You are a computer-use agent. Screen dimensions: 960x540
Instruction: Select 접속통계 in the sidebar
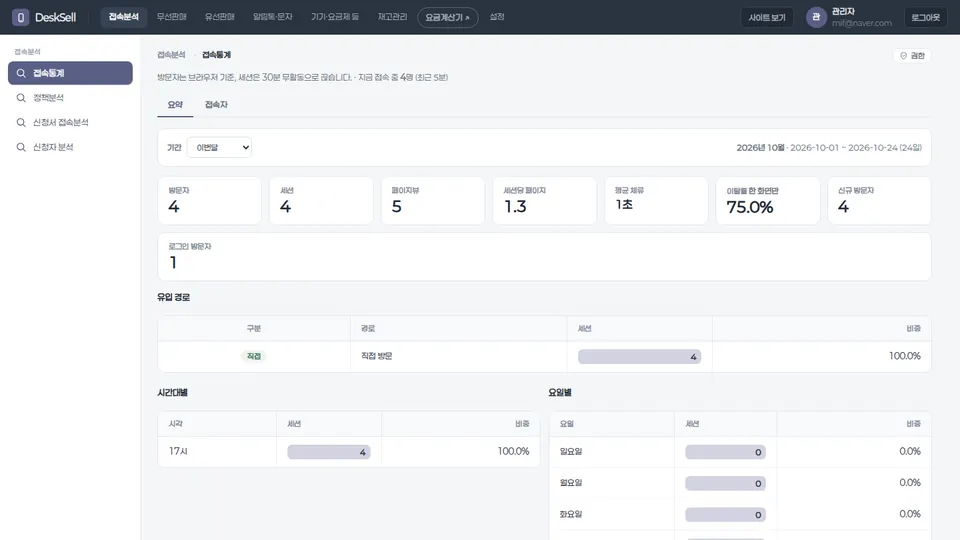point(70,73)
